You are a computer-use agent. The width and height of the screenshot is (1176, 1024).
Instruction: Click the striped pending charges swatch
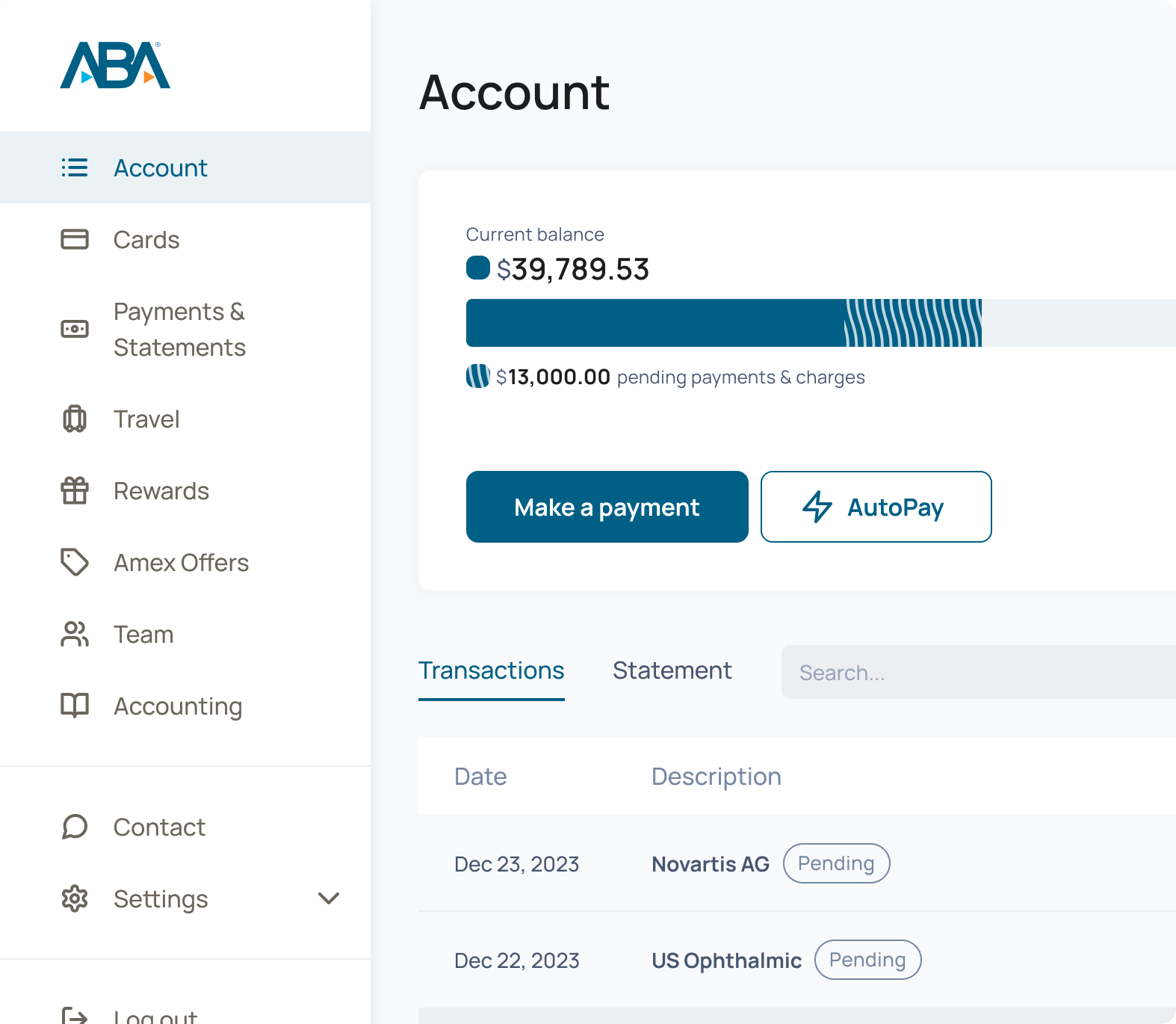(x=478, y=376)
